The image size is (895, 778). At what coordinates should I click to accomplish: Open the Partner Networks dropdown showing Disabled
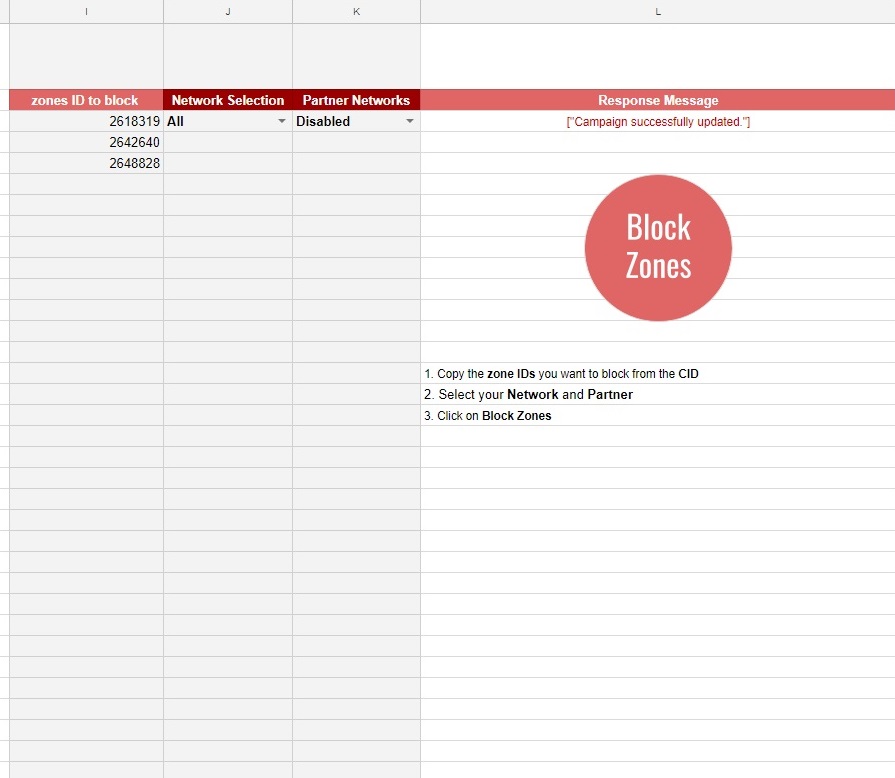coord(410,121)
